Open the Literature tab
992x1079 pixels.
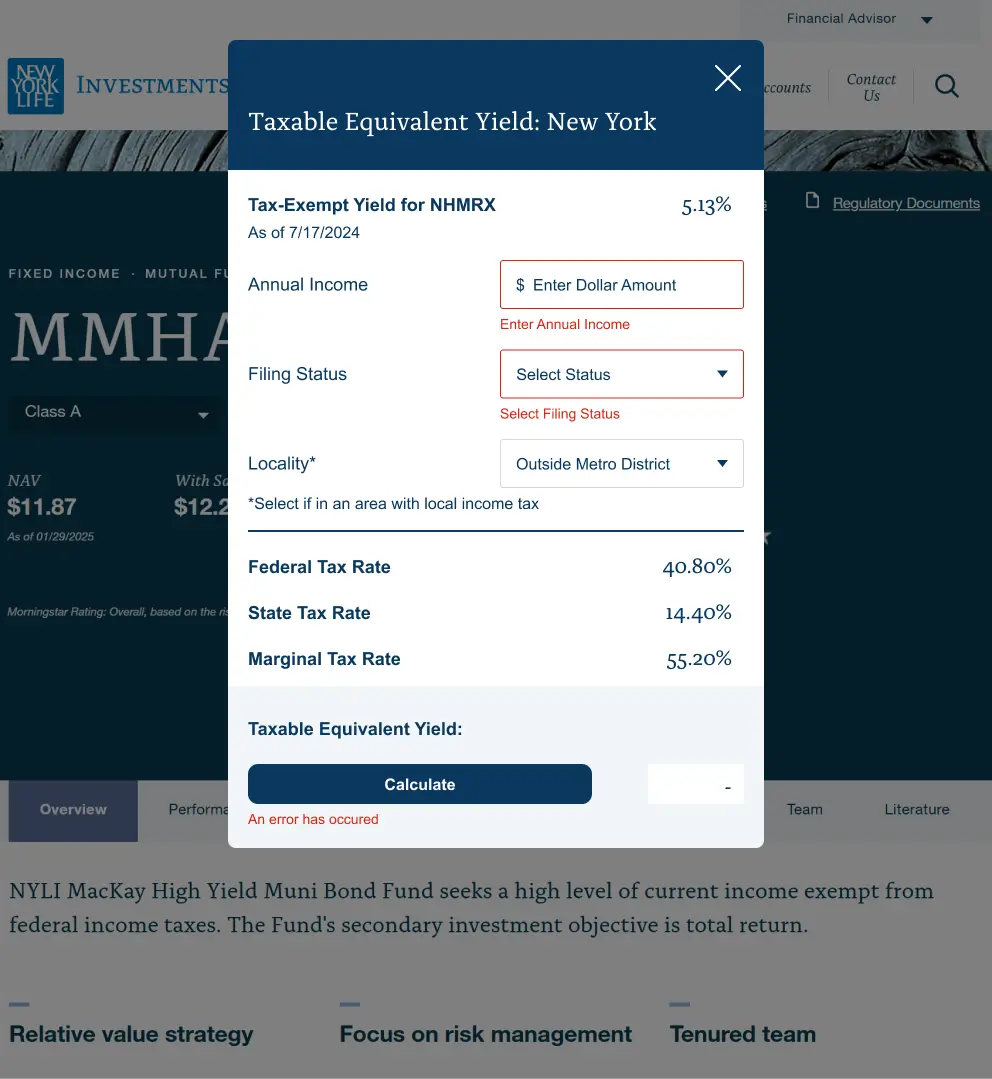(x=916, y=810)
